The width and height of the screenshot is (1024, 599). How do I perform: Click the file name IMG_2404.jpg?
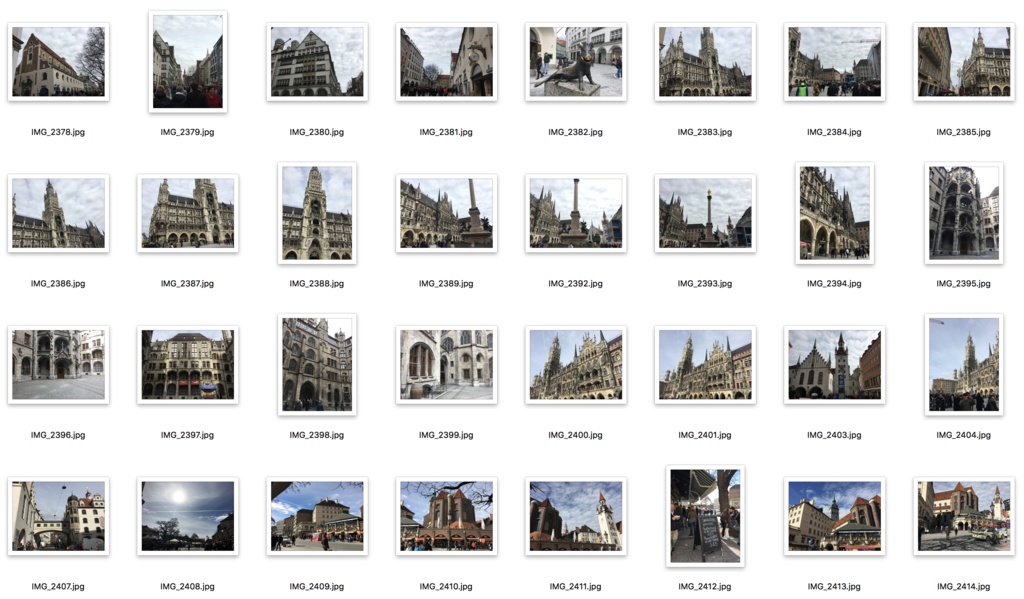tap(963, 435)
